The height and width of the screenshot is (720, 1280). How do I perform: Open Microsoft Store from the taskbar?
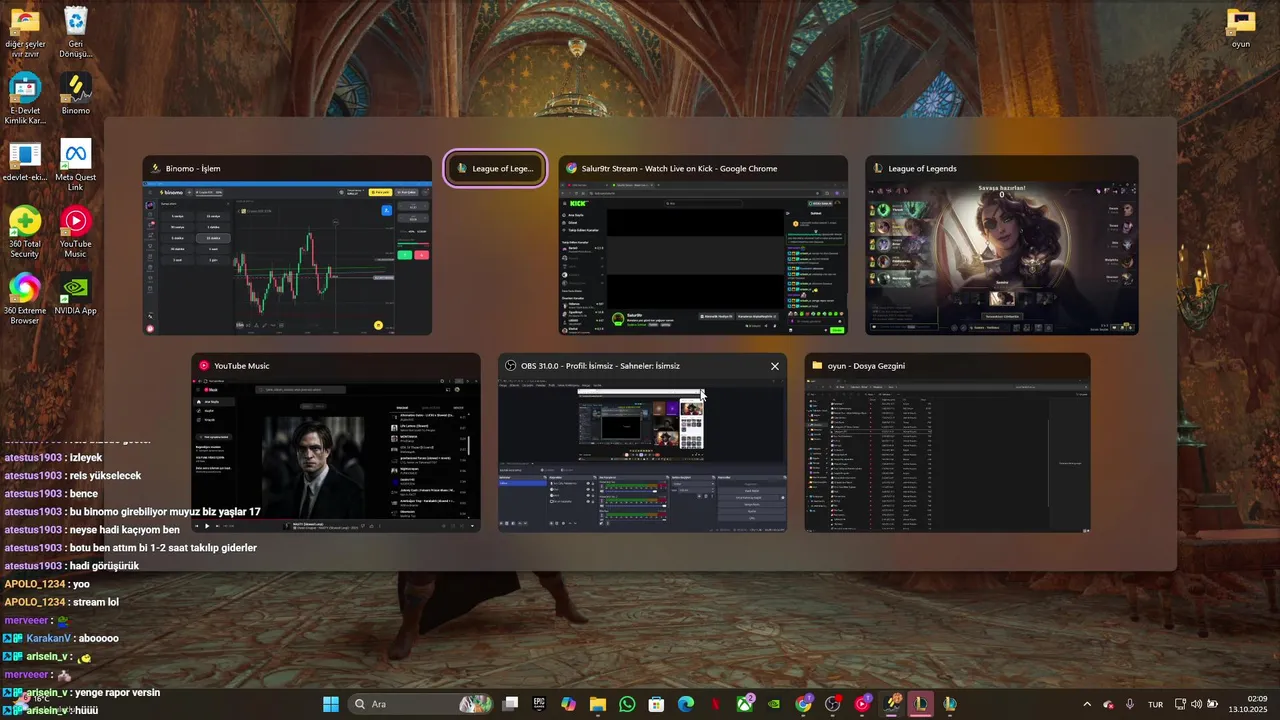(x=657, y=704)
